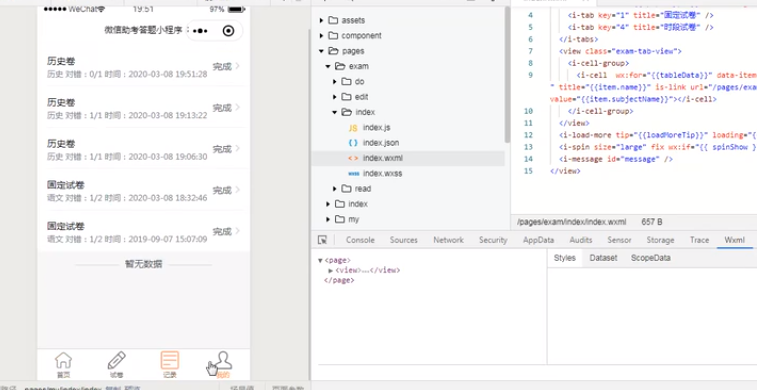Screen dimensions: 757x390
Task: Click the braces icon of index.json
Action: 353,143
